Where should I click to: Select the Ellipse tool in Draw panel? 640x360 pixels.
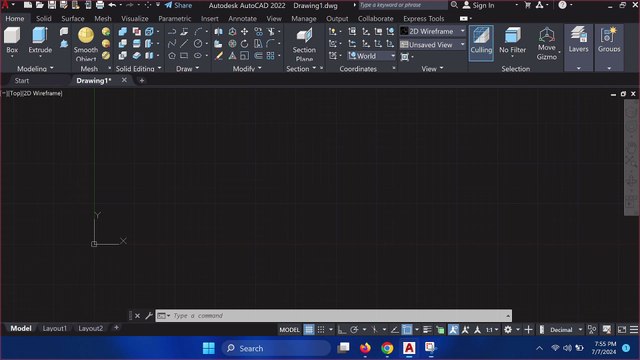[x=198, y=56]
